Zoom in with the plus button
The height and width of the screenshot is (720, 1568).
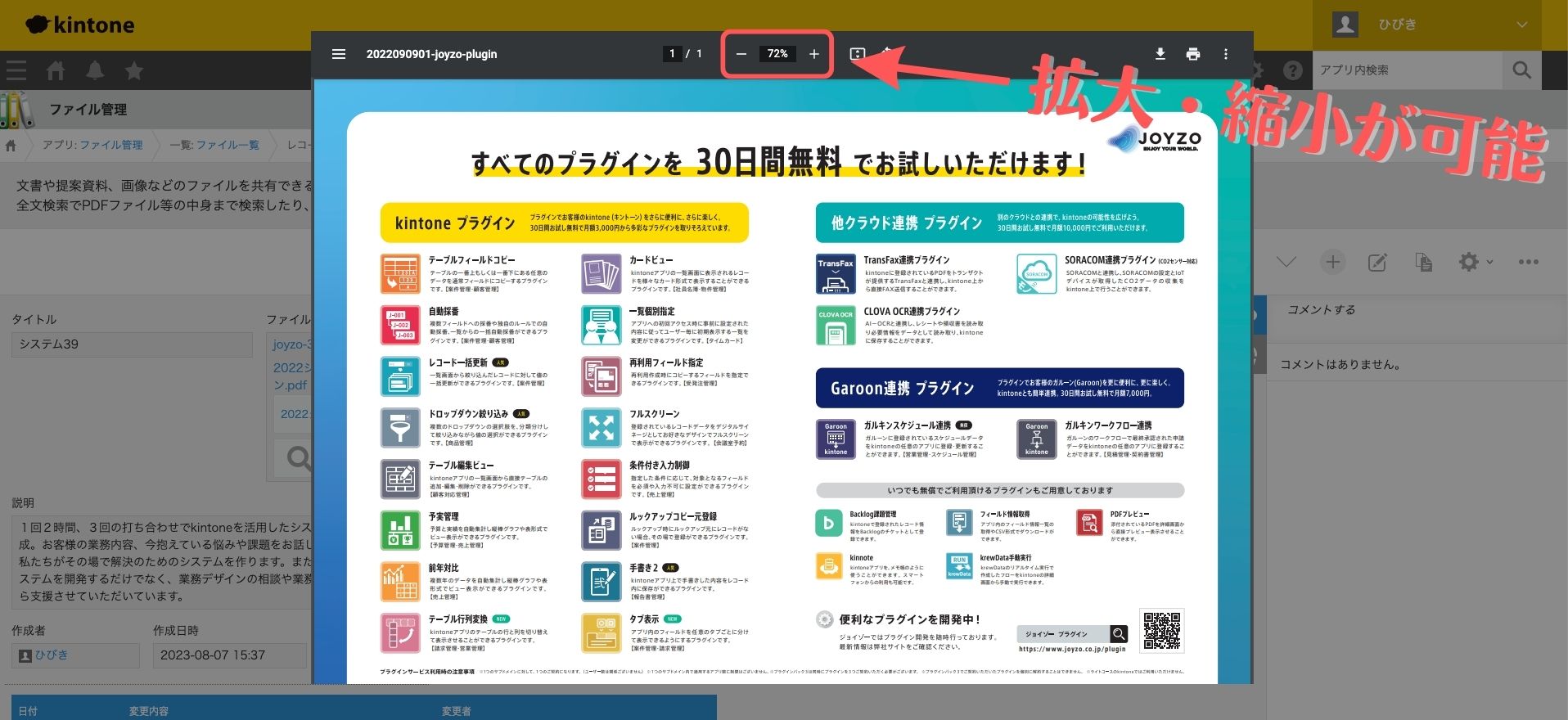click(813, 54)
